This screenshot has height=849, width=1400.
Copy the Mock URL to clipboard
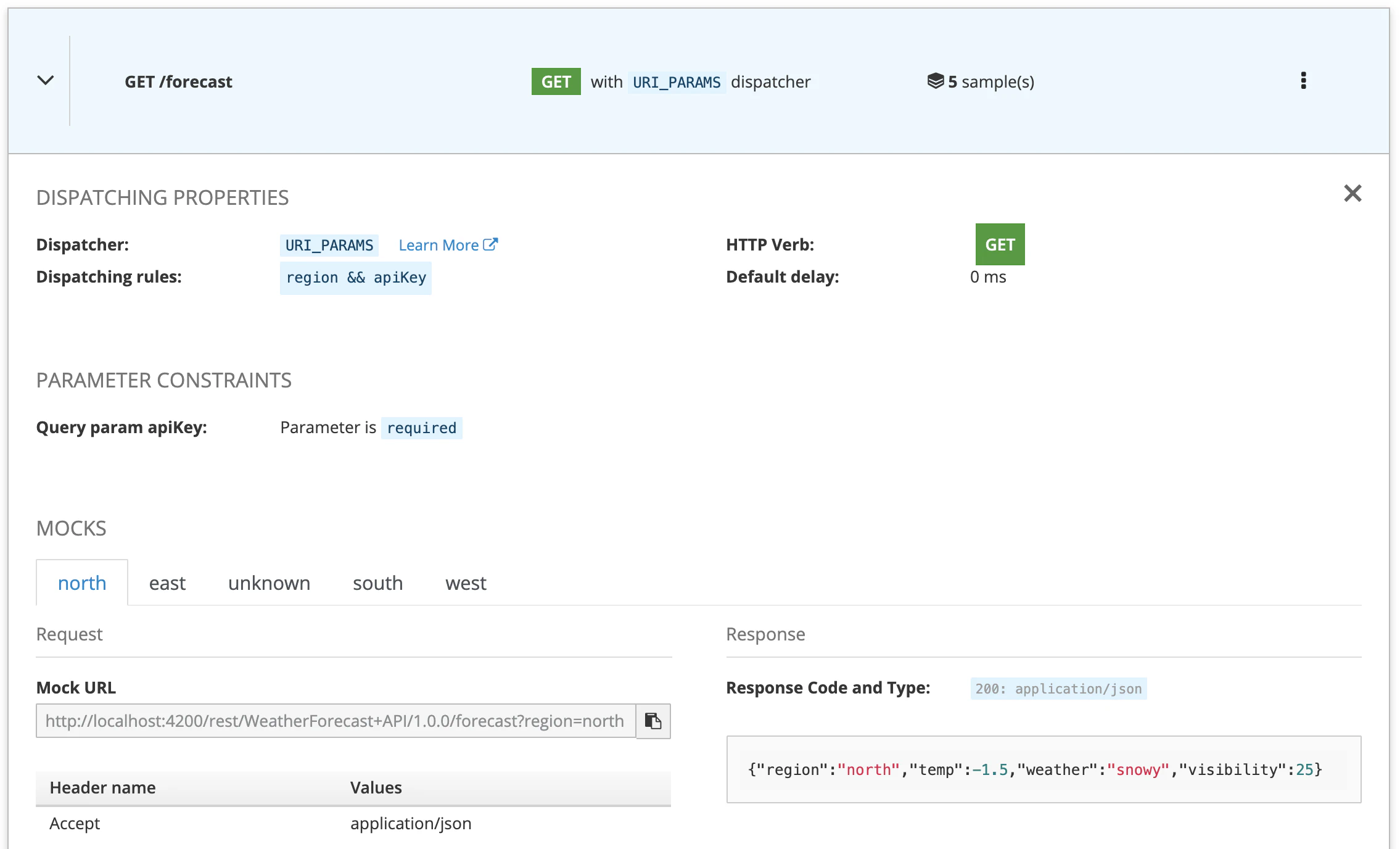tap(653, 721)
